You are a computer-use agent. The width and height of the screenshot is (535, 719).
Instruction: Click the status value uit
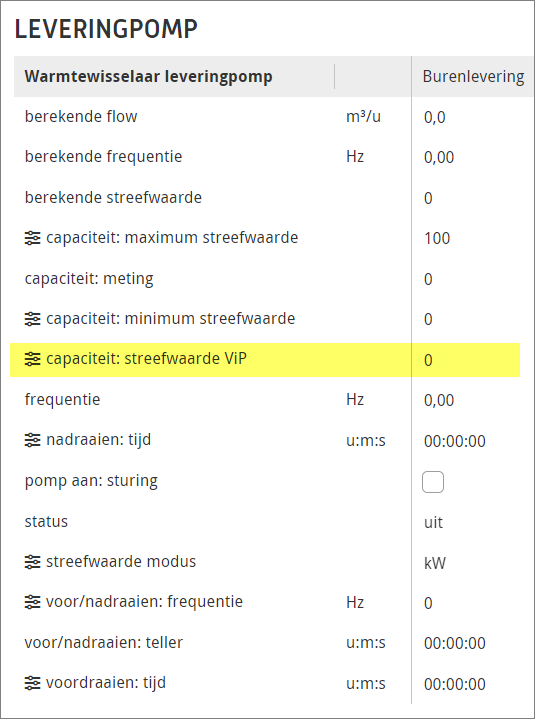coord(433,522)
